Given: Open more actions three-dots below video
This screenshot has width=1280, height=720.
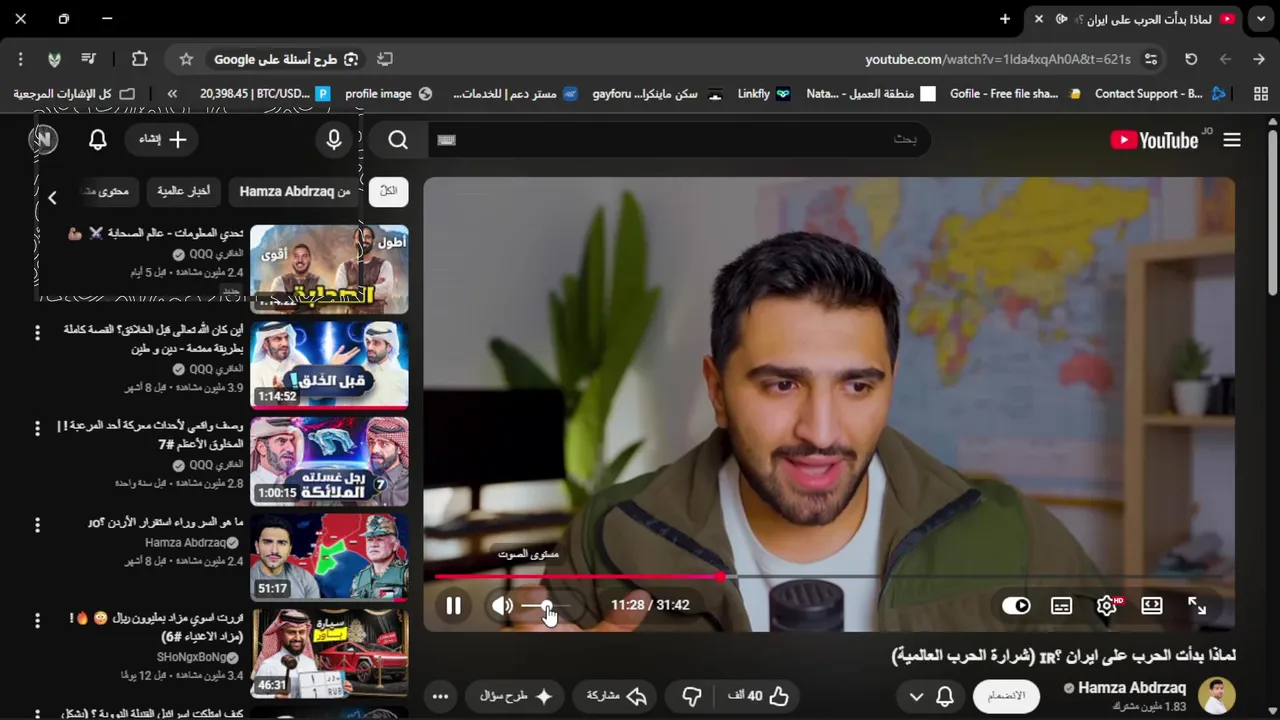Looking at the screenshot, I should (x=441, y=696).
